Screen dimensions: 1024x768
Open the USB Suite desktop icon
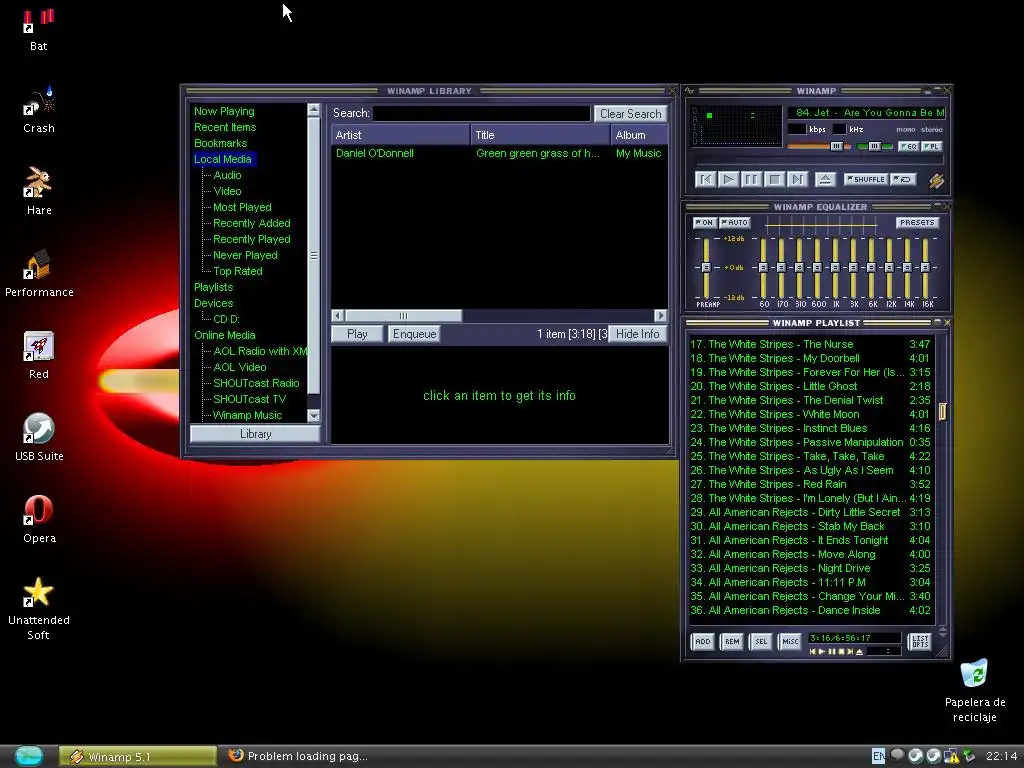point(39,438)
